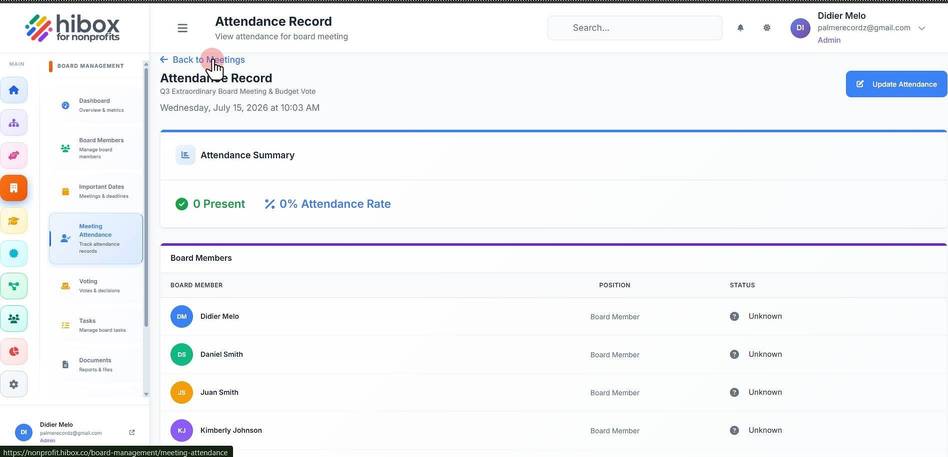Click Board Member position for Daniel Smith
Viewport: 948px width, 457px height.
614,355
